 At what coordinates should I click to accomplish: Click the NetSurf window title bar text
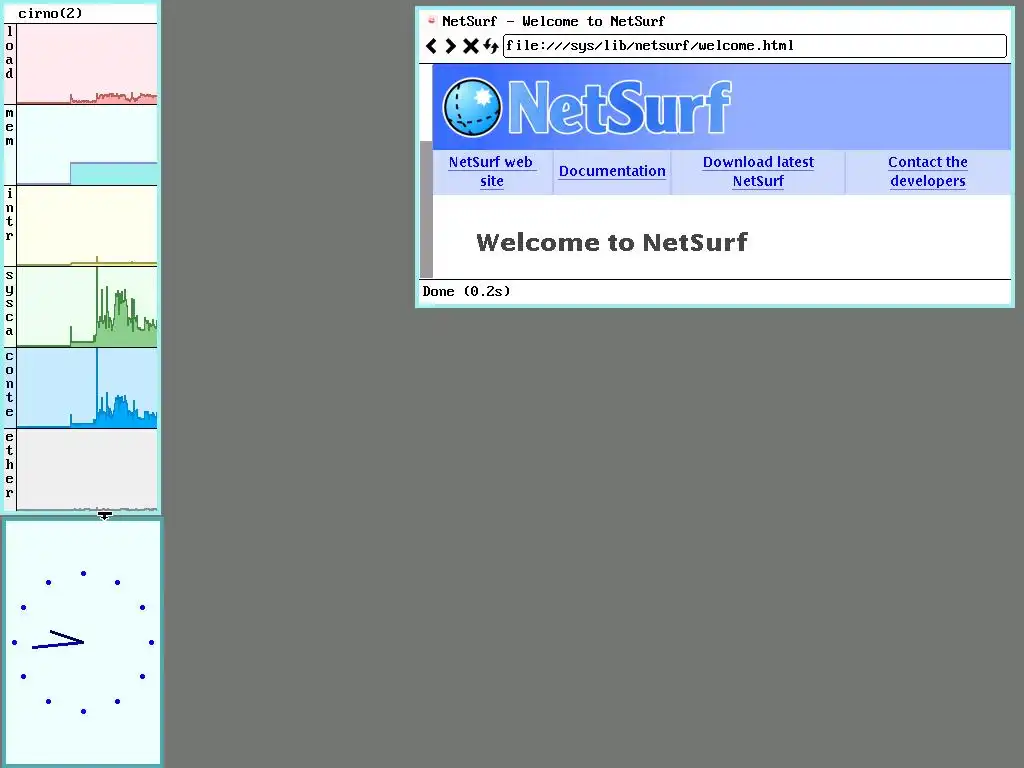[x=553, y=21]
